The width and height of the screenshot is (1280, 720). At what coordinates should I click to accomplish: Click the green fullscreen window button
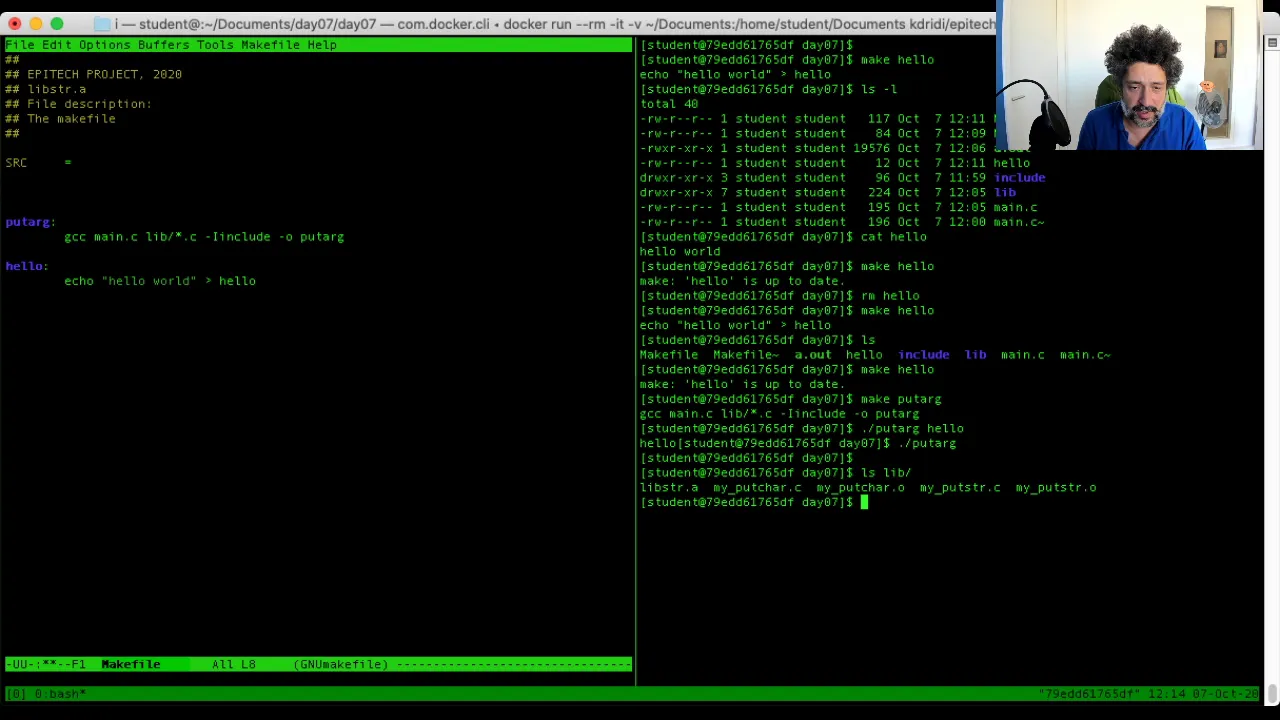57,23
